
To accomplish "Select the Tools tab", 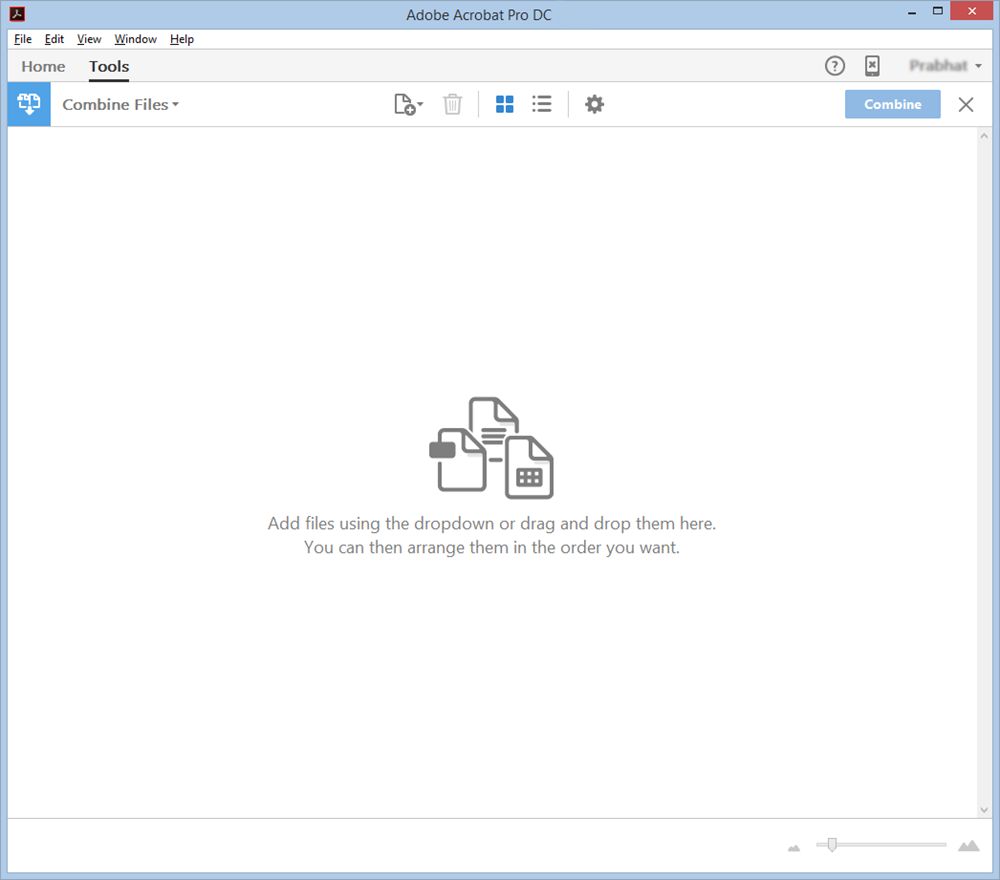I will (109, 66).
